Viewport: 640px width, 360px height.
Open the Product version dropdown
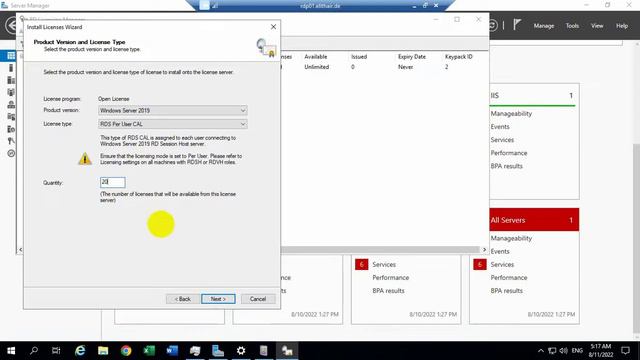tap(173, 110)
